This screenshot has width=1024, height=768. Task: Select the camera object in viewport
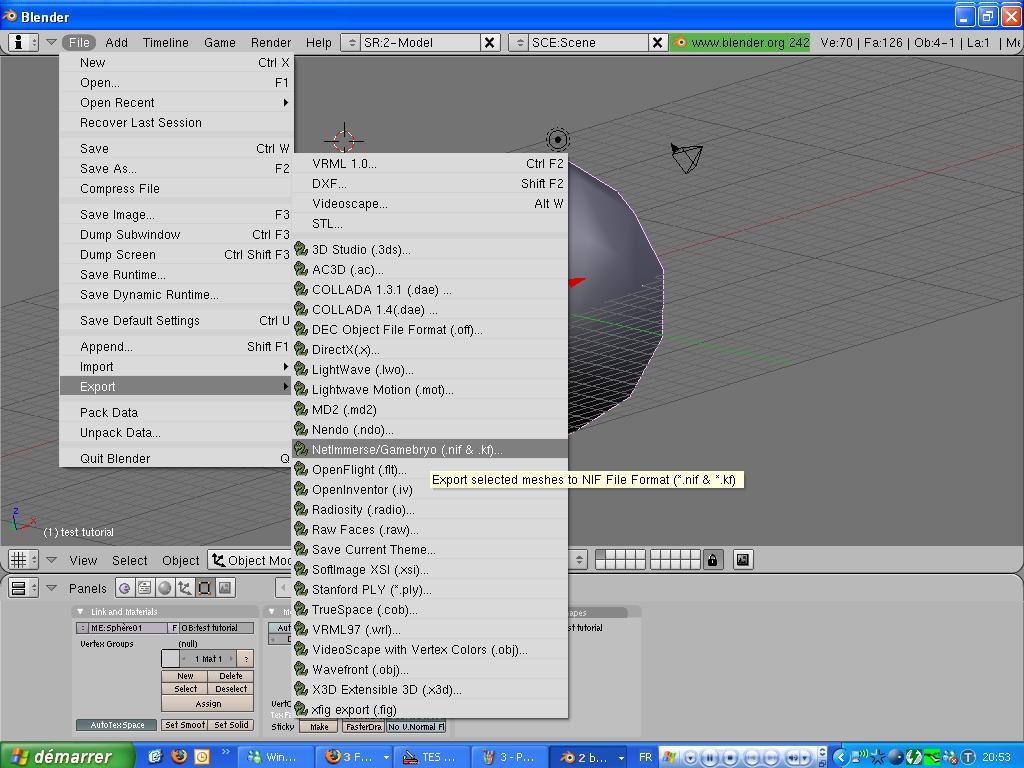tap(686, 157)
